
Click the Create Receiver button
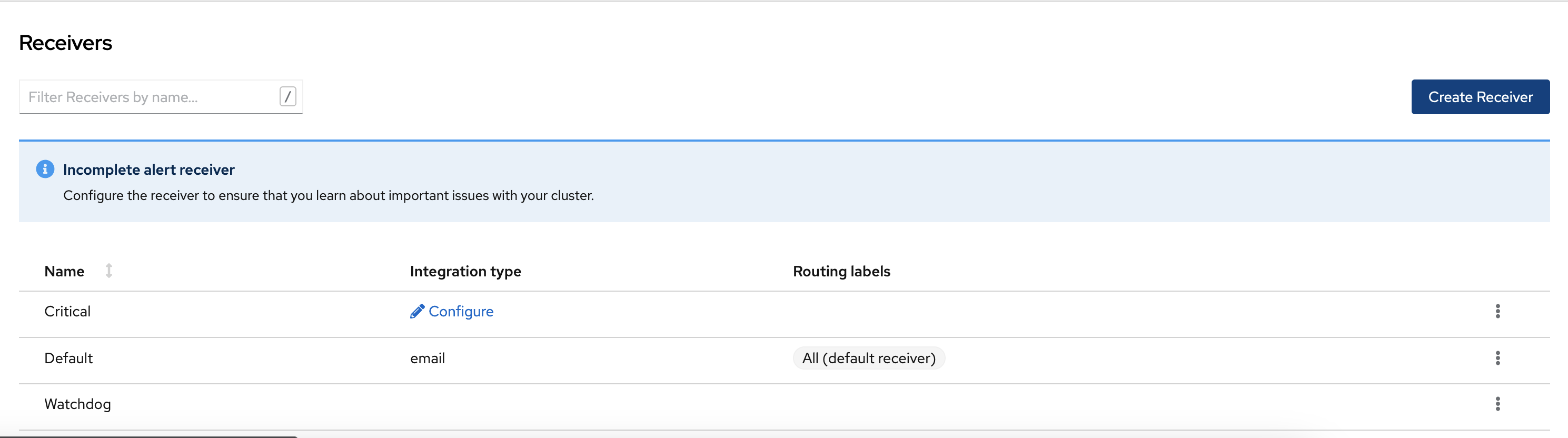click(x=1481, y=96)
